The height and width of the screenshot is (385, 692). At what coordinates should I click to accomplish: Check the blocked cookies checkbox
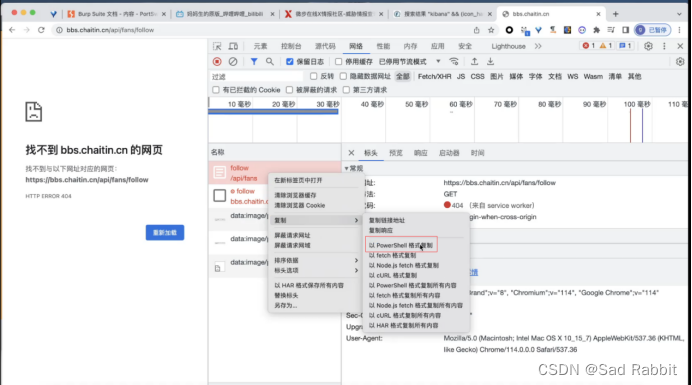point(216,90)
